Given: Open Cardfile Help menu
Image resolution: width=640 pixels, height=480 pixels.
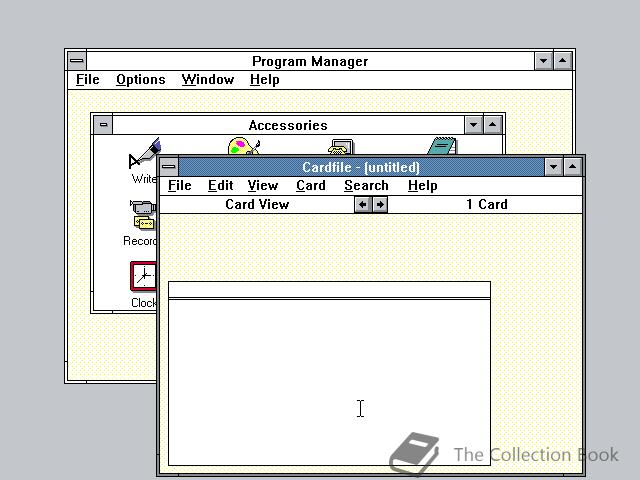Looking at the screenshot, I should (422, 185).
